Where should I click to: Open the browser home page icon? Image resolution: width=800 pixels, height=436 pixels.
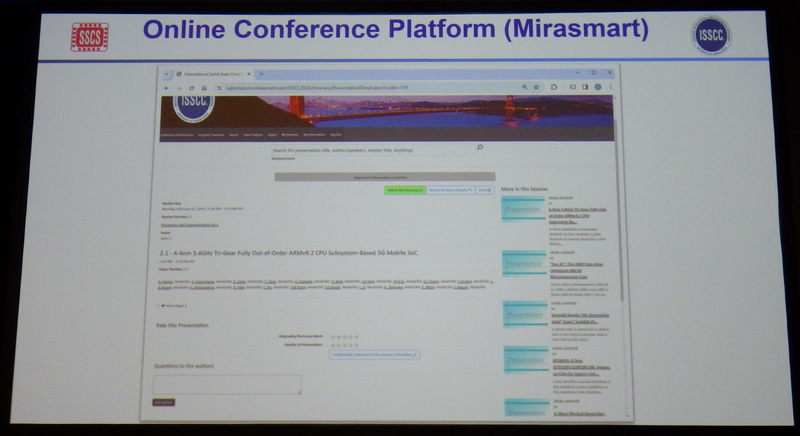[204, 88]
